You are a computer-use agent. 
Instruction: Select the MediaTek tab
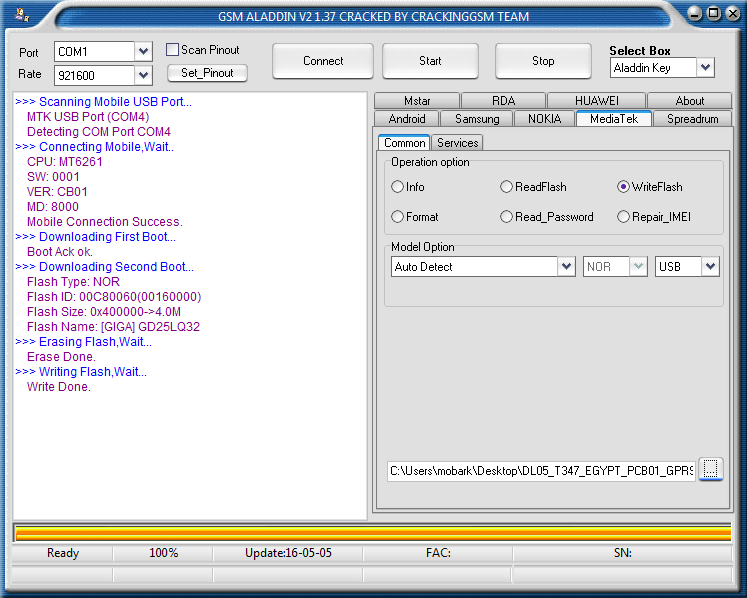tap(614, 119)
